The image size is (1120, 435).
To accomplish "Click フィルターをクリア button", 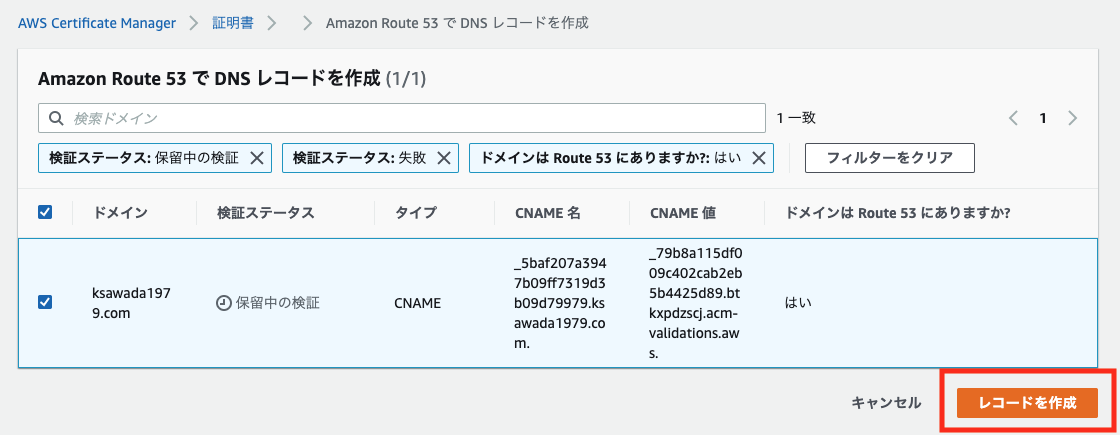I will [889, 158].
